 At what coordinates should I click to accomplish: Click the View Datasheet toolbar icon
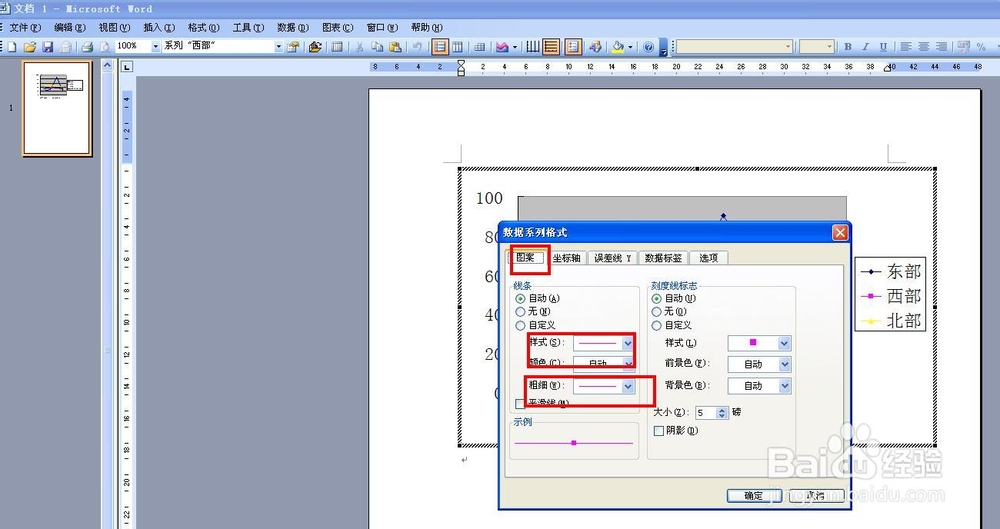pyautogui.click(x=337, y=47)
